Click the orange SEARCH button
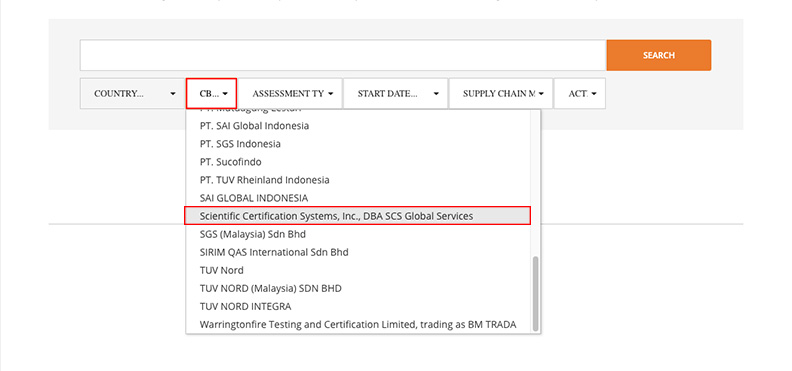Viewport: 792px width, 371px height. (x=659, y=55)
